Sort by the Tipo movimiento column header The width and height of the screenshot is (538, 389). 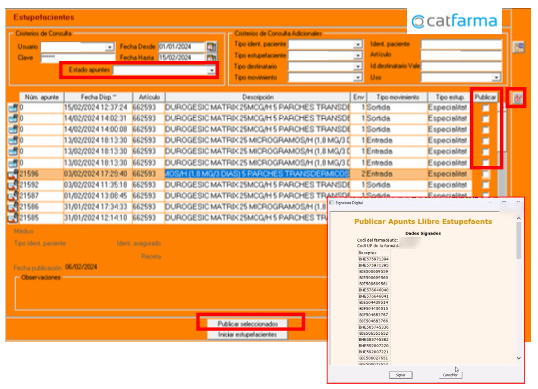pos(397,97)
